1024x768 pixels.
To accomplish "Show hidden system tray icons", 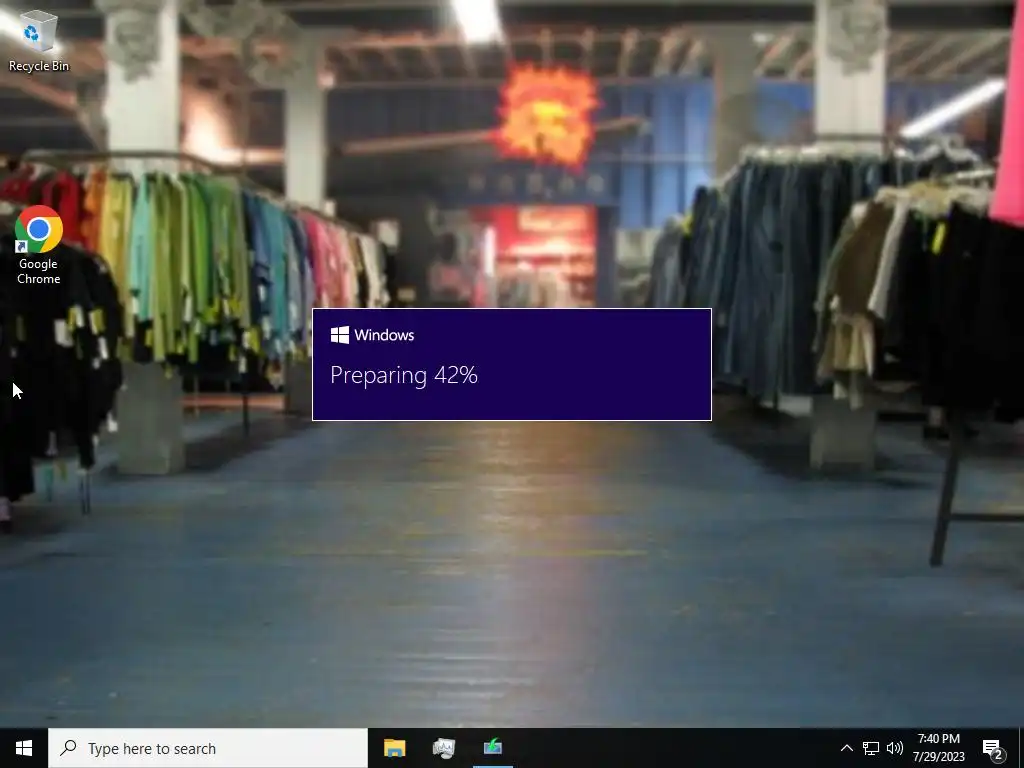I will click(846, 748).
